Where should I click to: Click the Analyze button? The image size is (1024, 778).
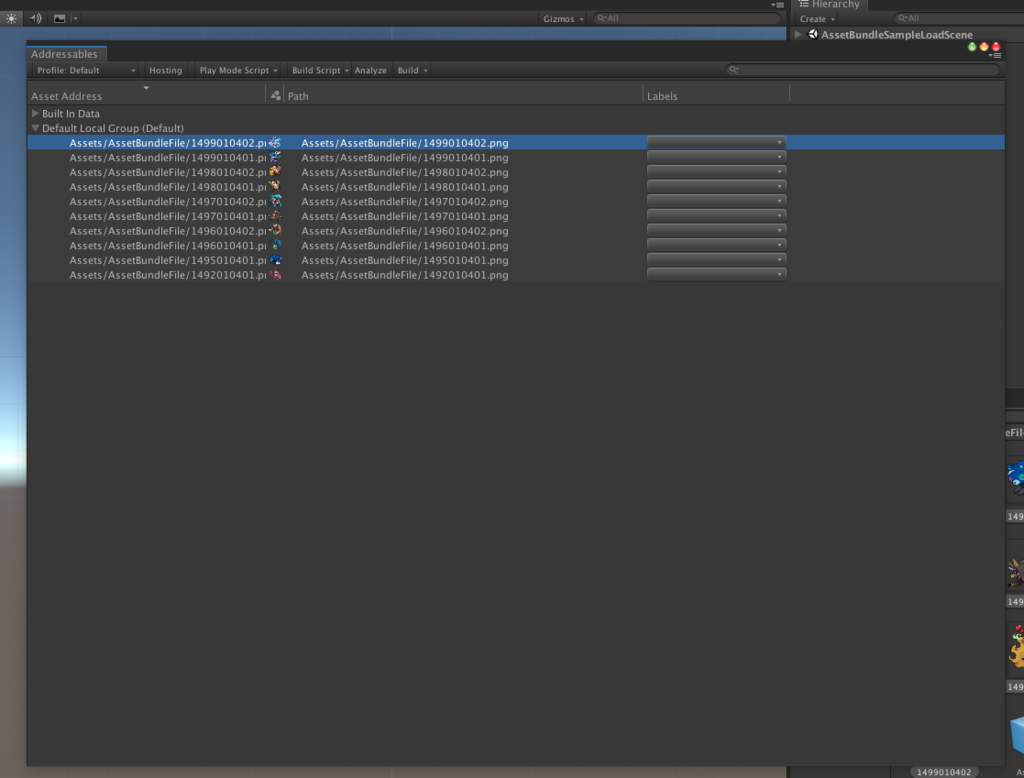[x=370, y=70]
